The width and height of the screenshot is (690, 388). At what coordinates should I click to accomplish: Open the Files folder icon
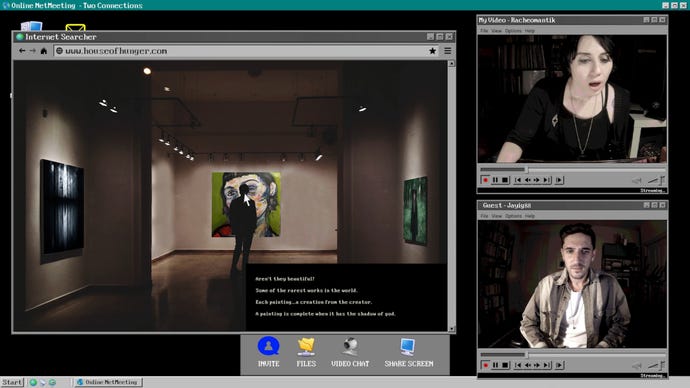[x=306, y=347]
